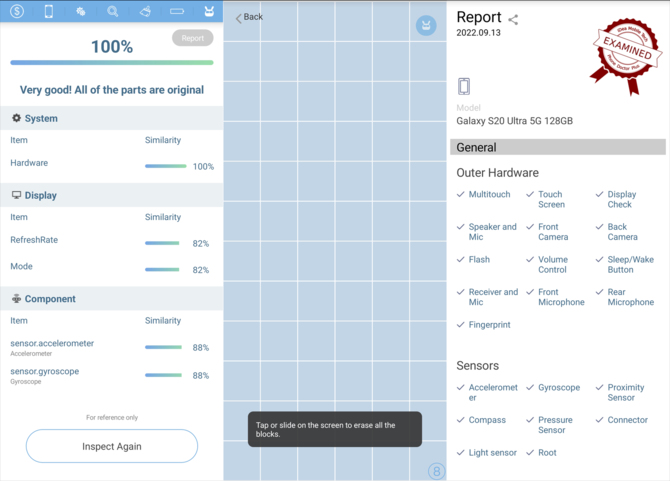This screenshot has height=481, width=670.
Task: Select the battery icon in top bar
Action: [177, 11]
